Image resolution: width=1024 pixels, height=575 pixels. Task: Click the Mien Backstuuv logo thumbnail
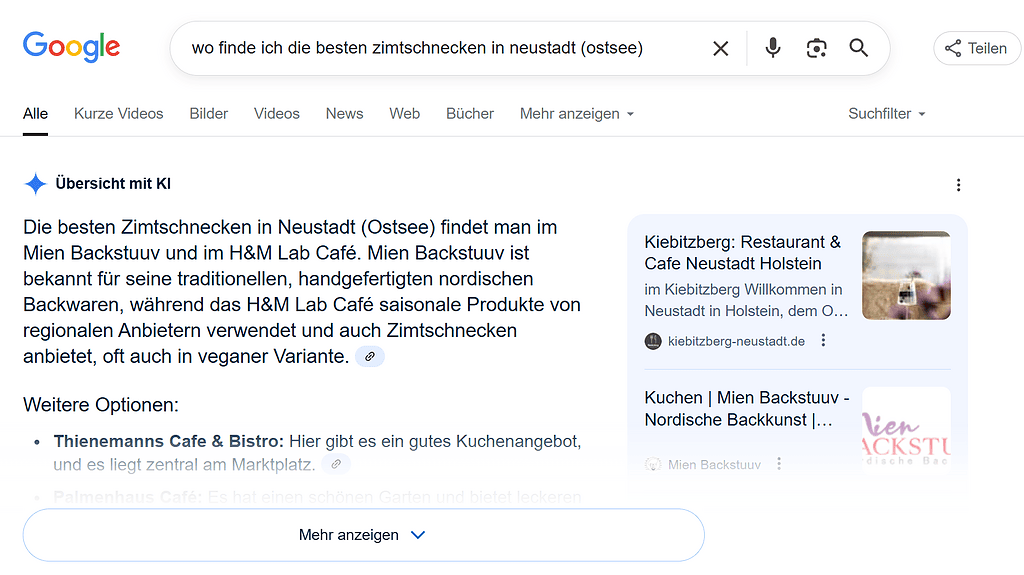pos(906,430)
